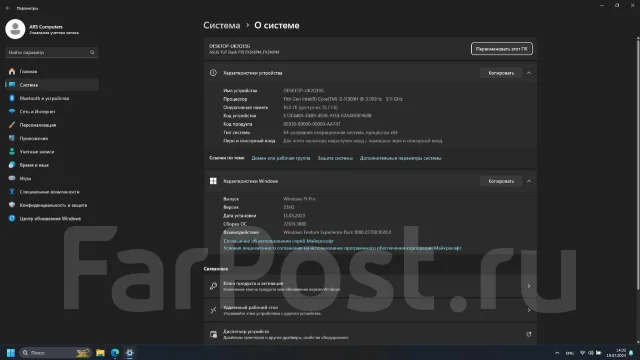Show hidden tray icons chevron
Screen dimensions: 640x360
tap(557, 353)
